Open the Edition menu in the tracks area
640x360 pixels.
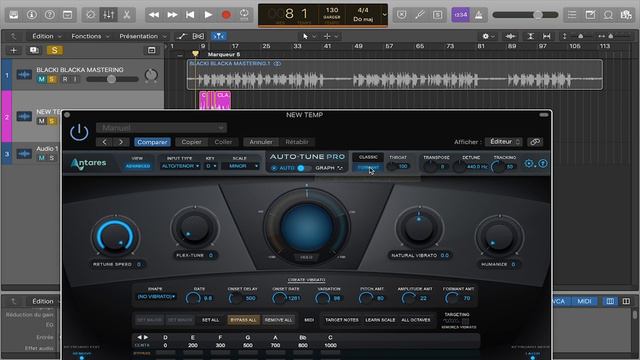tap(47, 36)
